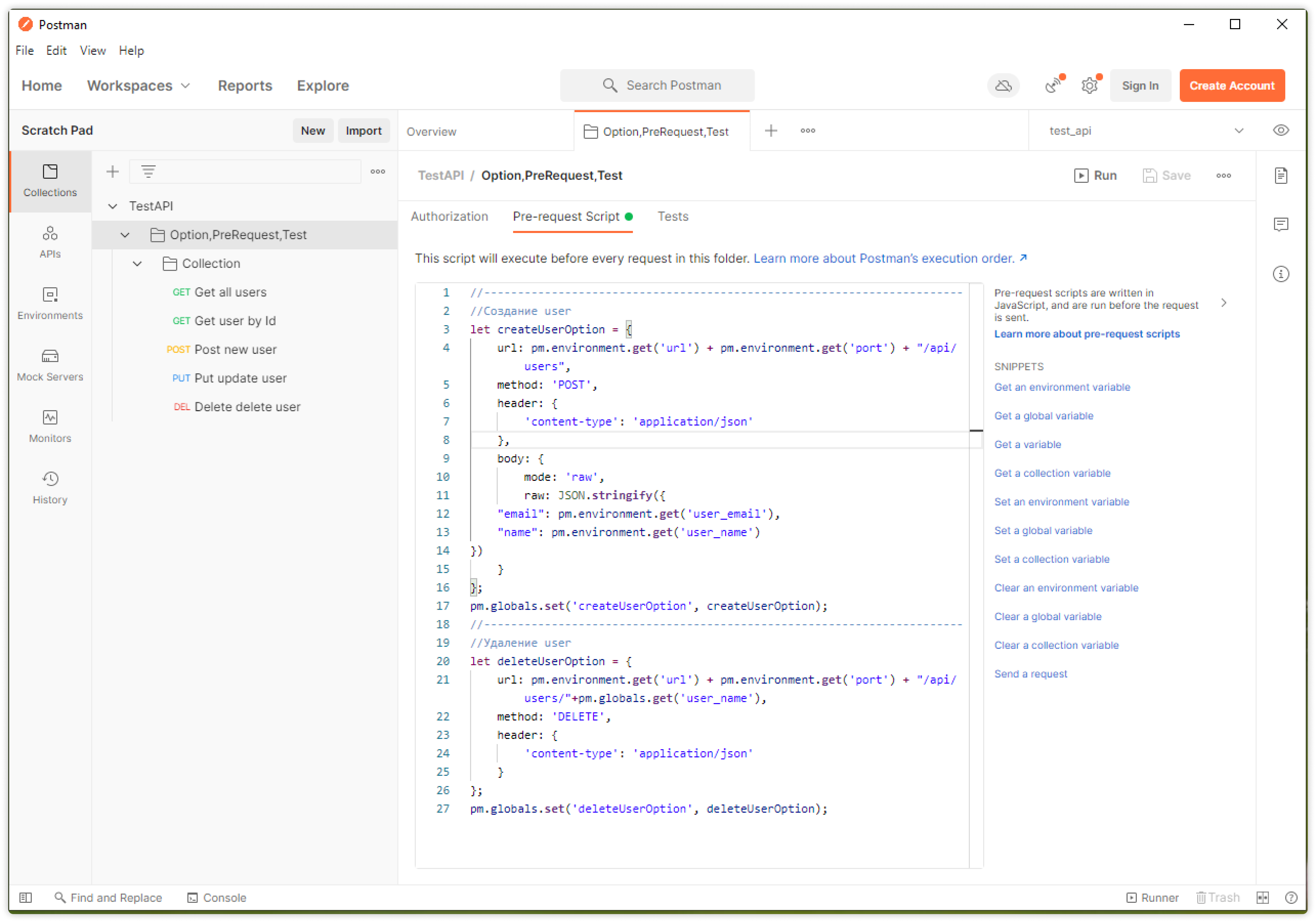The image size is (1316, 922).
Task: Open collections panel more options ellipsis
Action: (x=378, y=171)
